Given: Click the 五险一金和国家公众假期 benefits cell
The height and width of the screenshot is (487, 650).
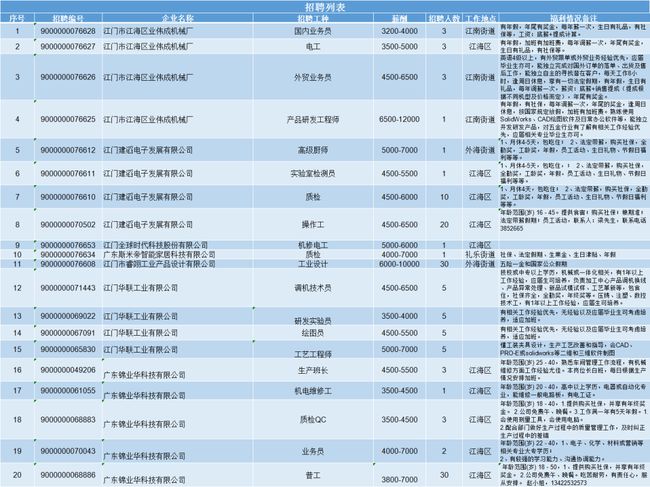Looking at the screenshot, I should [x=574, y=264].
